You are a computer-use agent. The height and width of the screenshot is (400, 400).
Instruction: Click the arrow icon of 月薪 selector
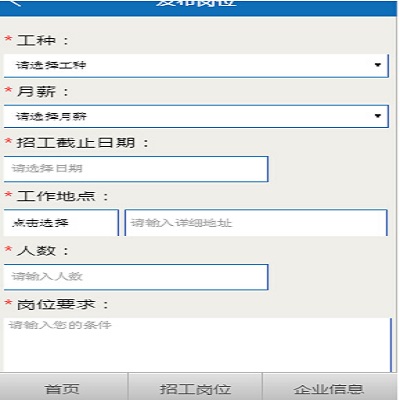point(378,116)
